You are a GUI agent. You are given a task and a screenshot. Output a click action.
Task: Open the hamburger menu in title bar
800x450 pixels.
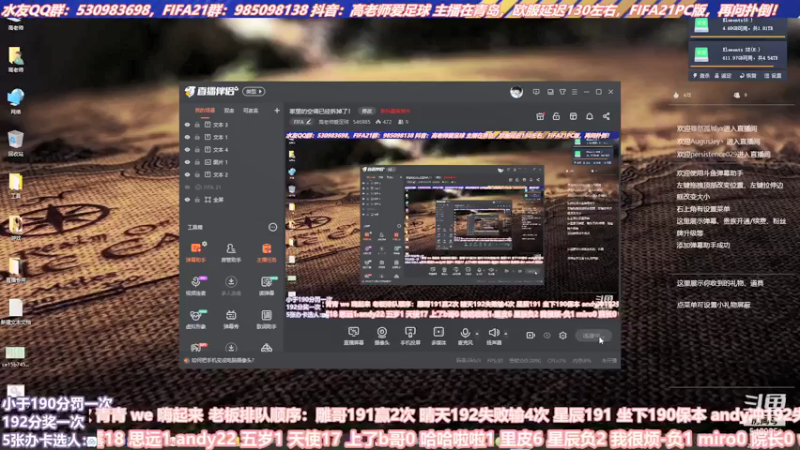(574, 92)
